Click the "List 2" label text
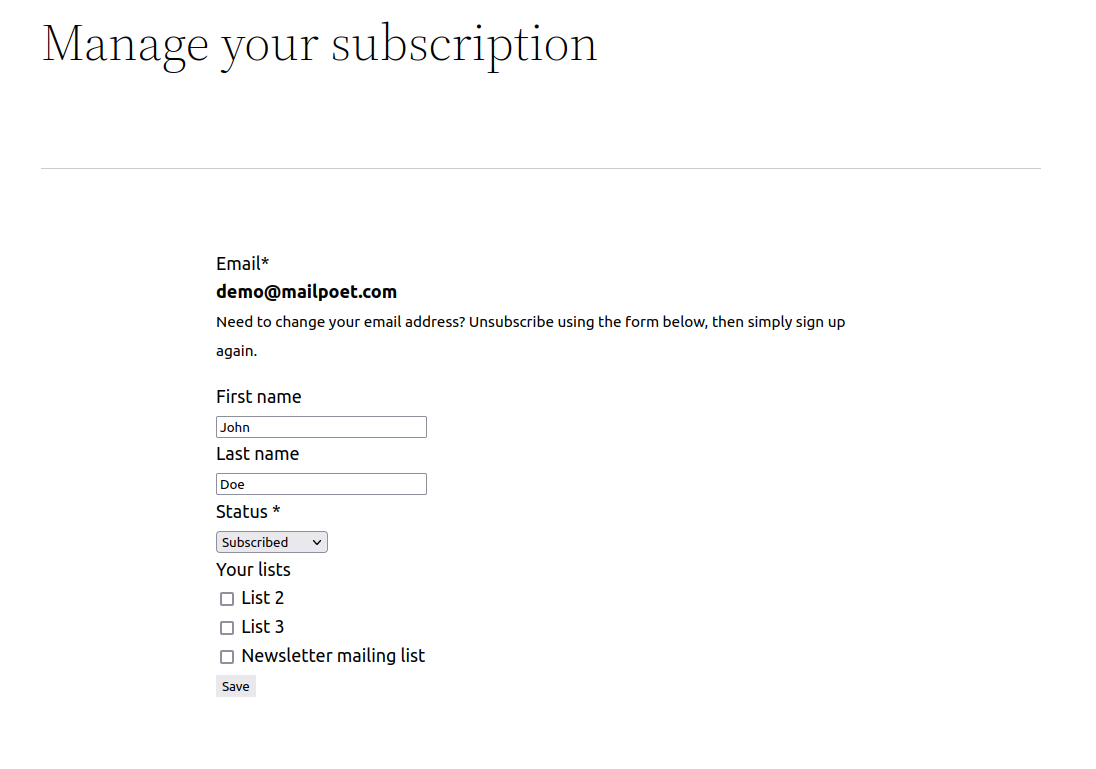This screenshot has height=769, width=1096. [262, 598]
